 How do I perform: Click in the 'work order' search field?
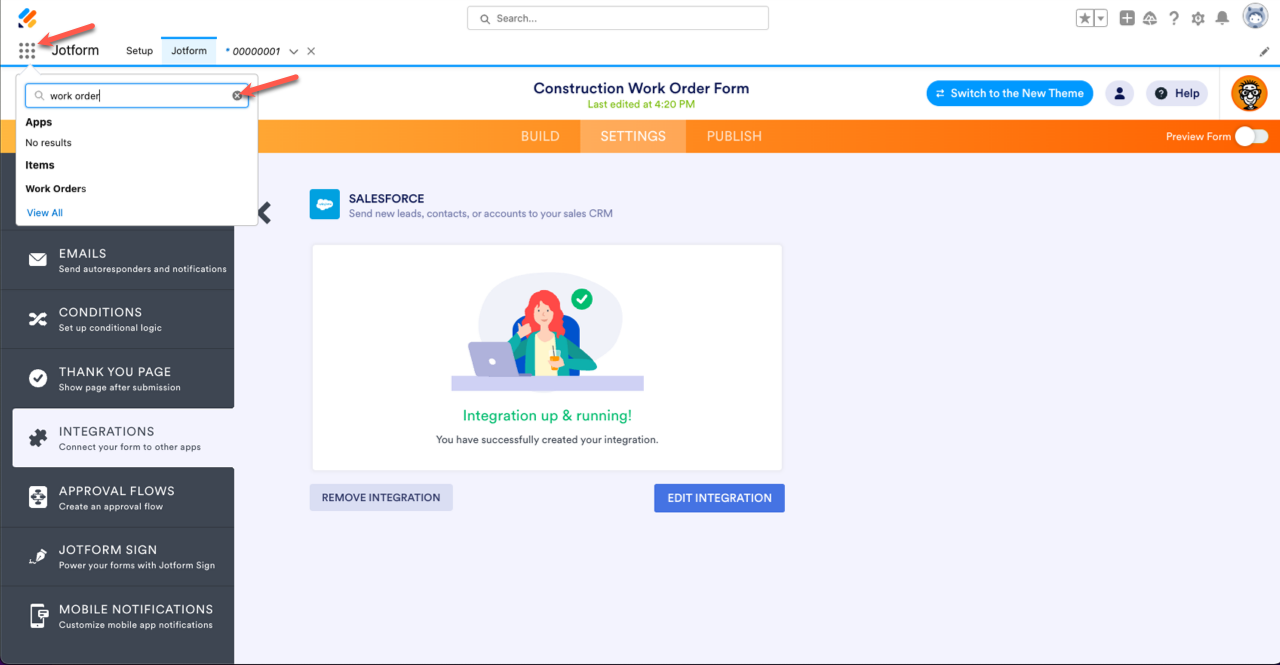pyautogui.click(x=137, y=96)
